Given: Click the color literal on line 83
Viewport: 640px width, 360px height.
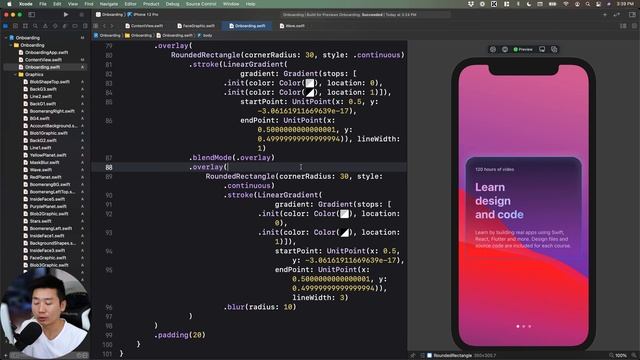Looking at the screenshot, I should pos(310,83).
